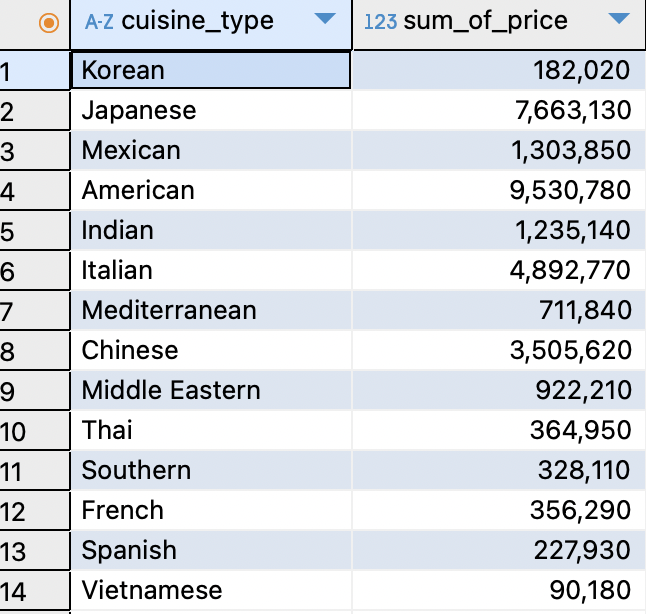Click the value 90,180
This screenshot has width=646, height=614.
590,591
